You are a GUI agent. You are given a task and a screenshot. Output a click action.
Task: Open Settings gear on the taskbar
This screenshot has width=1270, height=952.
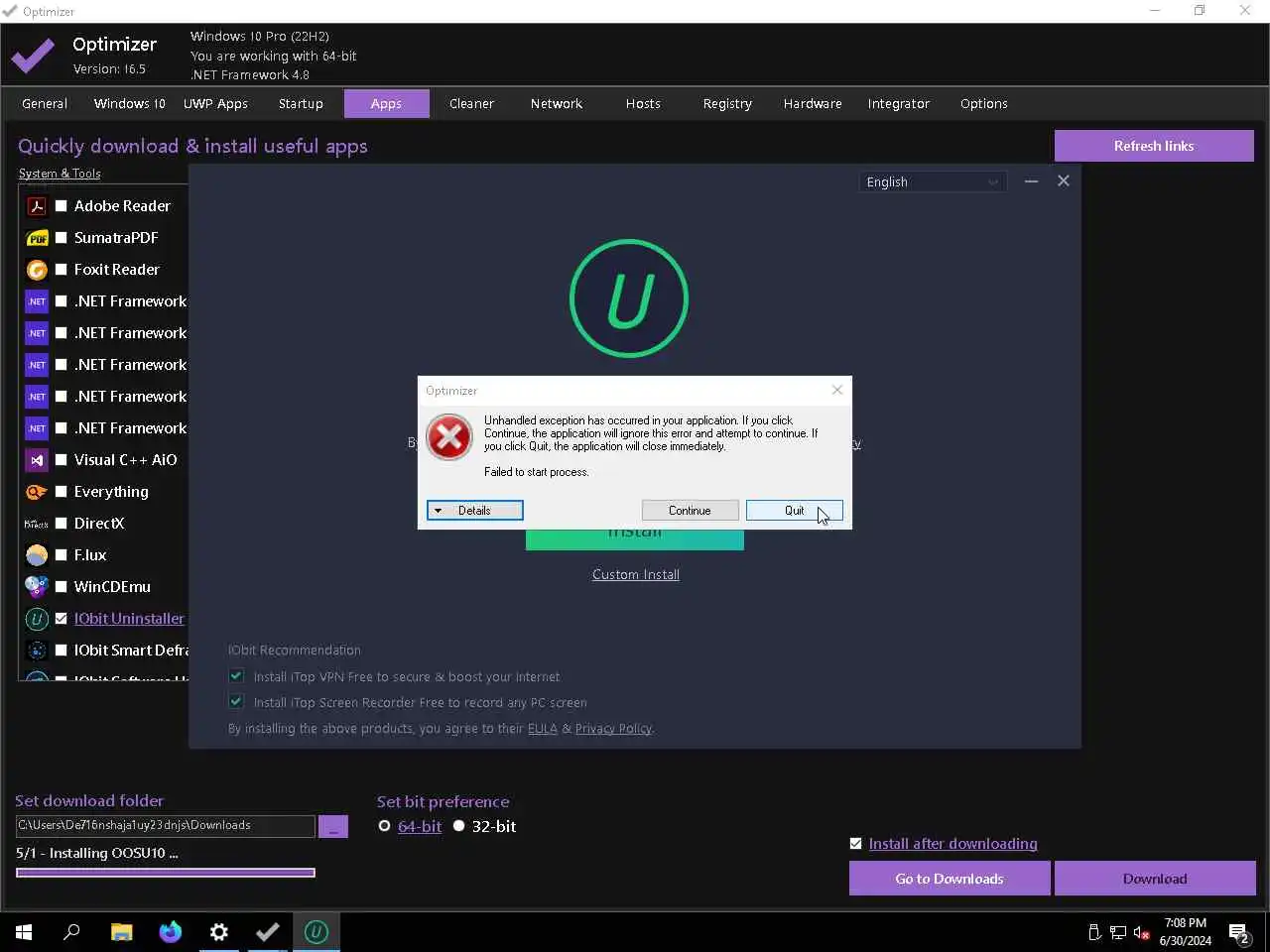(219, 932)
